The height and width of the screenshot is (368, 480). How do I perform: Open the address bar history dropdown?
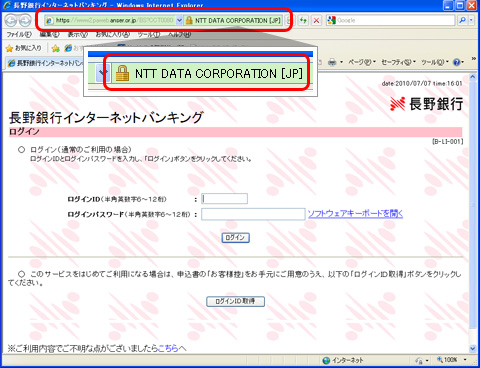click(x=179, y=21)
